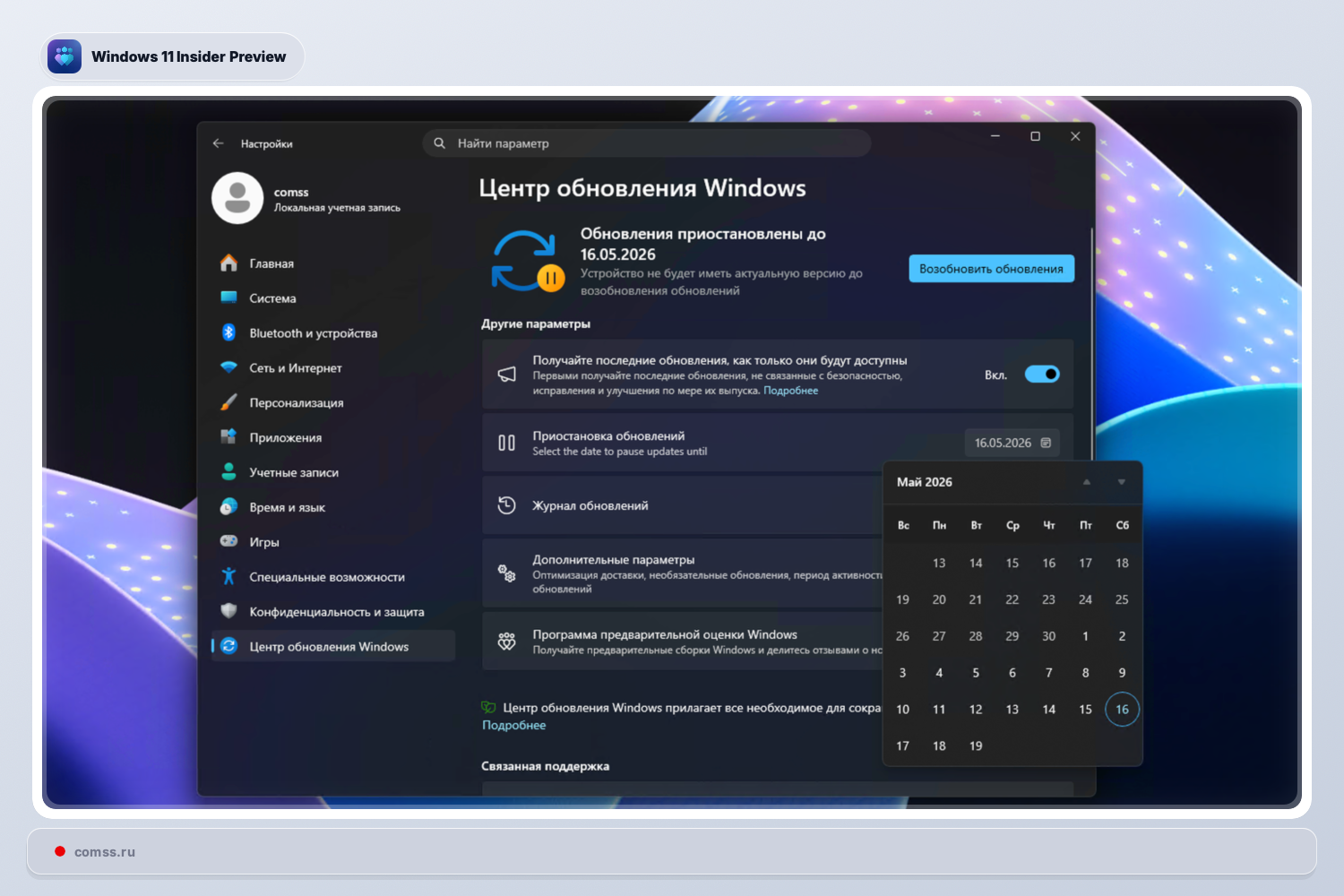
Task: Click the Специальные возможности accessibility icon
Action: (x=228, y=577)
